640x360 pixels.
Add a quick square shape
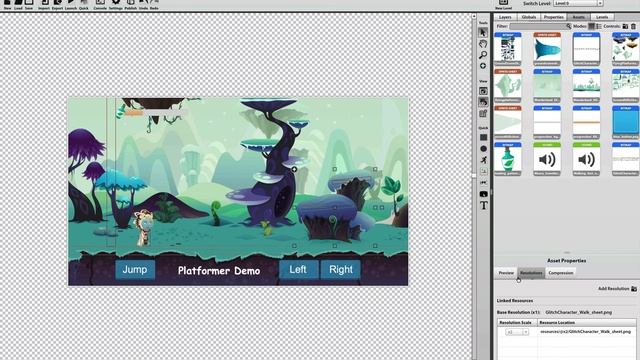(x=483, y=138)
